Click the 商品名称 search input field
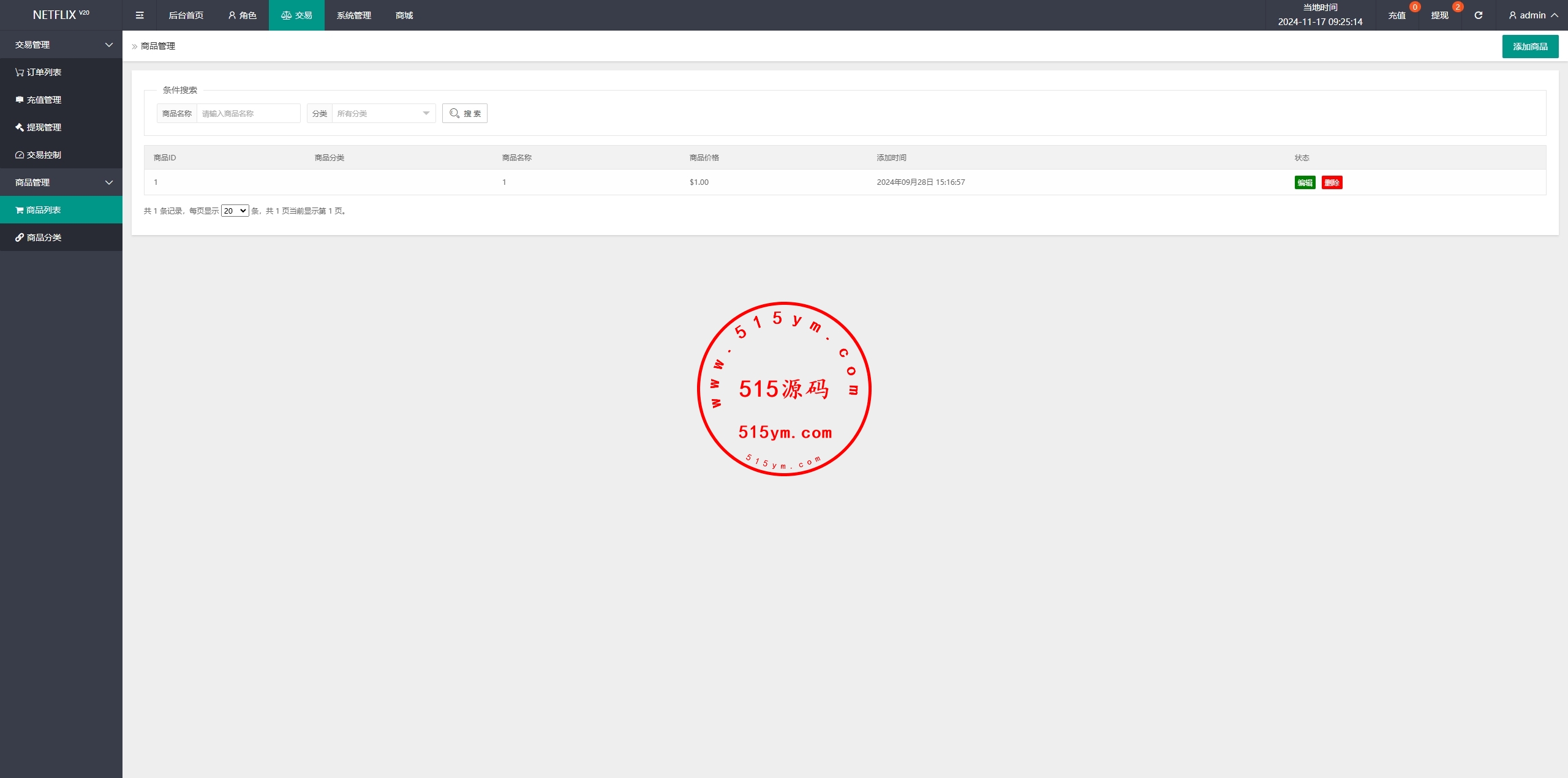This screenshot has width=1568, height=778. coord(248,113)
